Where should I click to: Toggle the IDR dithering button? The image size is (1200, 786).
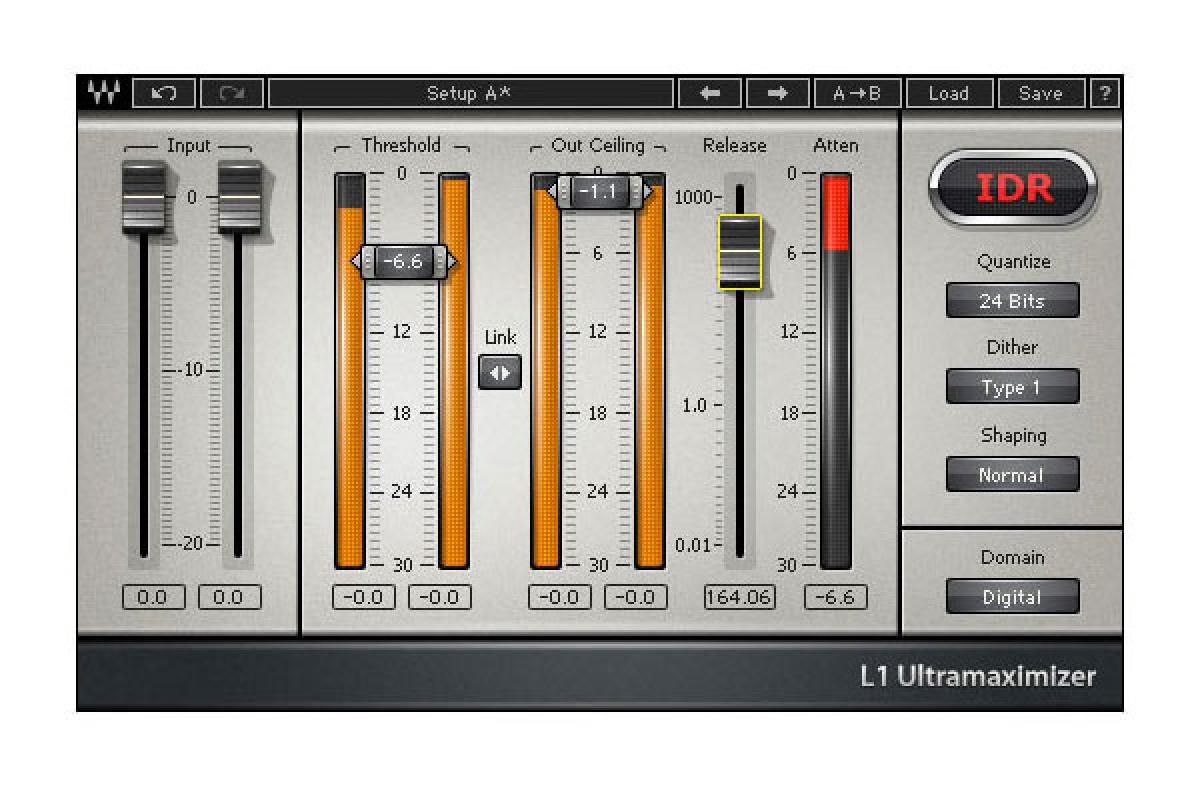pos(1012,188)
